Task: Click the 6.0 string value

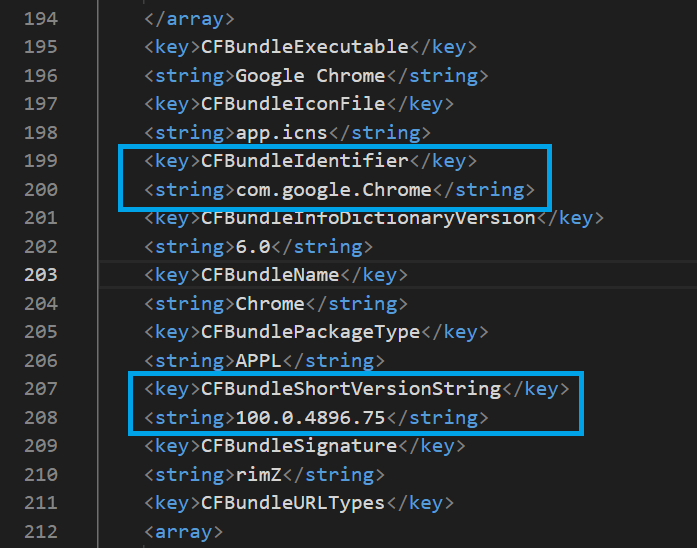Action: click(253, 246)
